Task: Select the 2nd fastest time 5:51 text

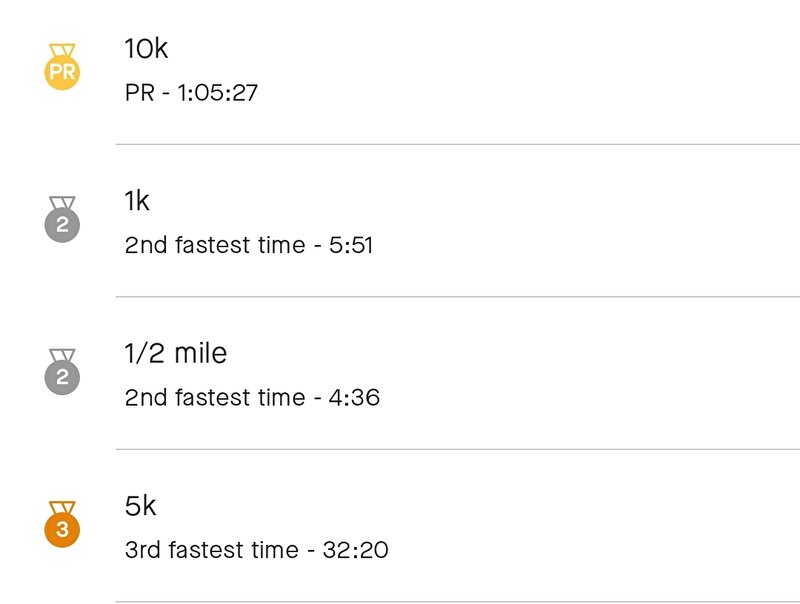Action: tap(249, 245)
